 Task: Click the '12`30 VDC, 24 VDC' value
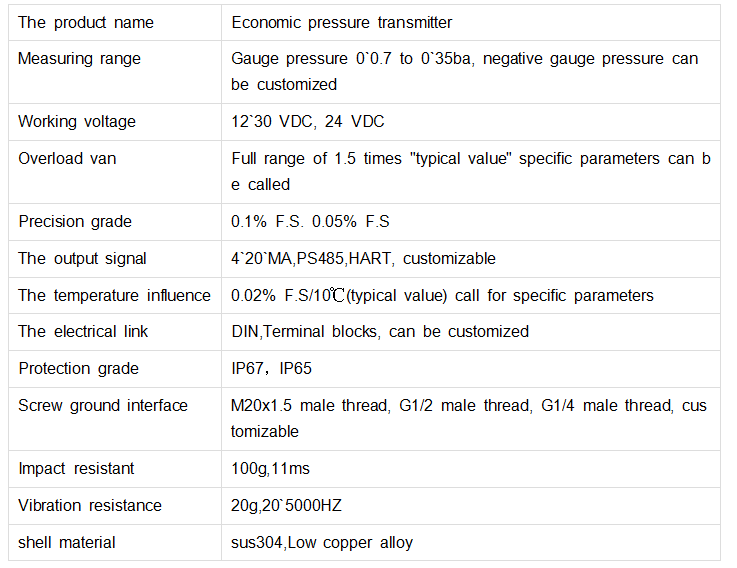tap(308, 122)
